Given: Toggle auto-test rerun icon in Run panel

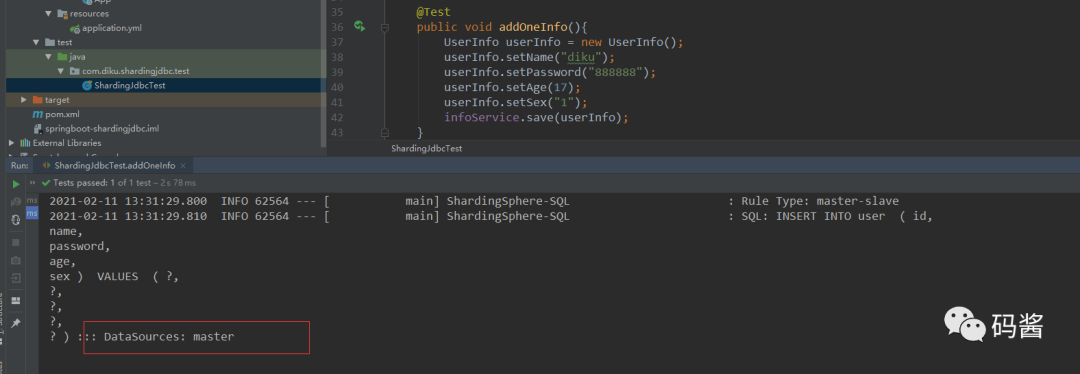Looking at the screenshot, I should [16, 220].
